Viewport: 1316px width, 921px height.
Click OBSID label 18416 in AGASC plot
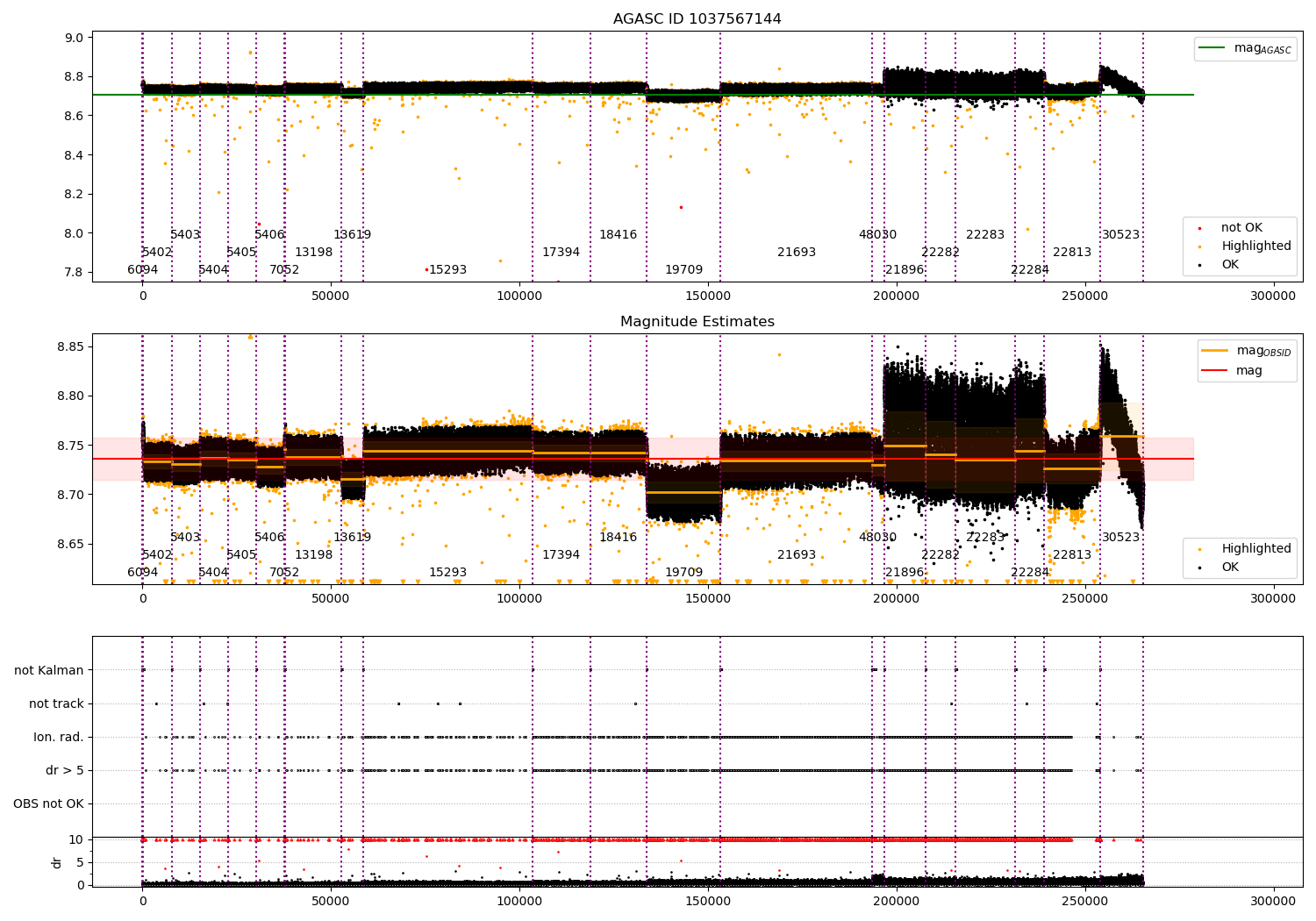click(618, 235)
